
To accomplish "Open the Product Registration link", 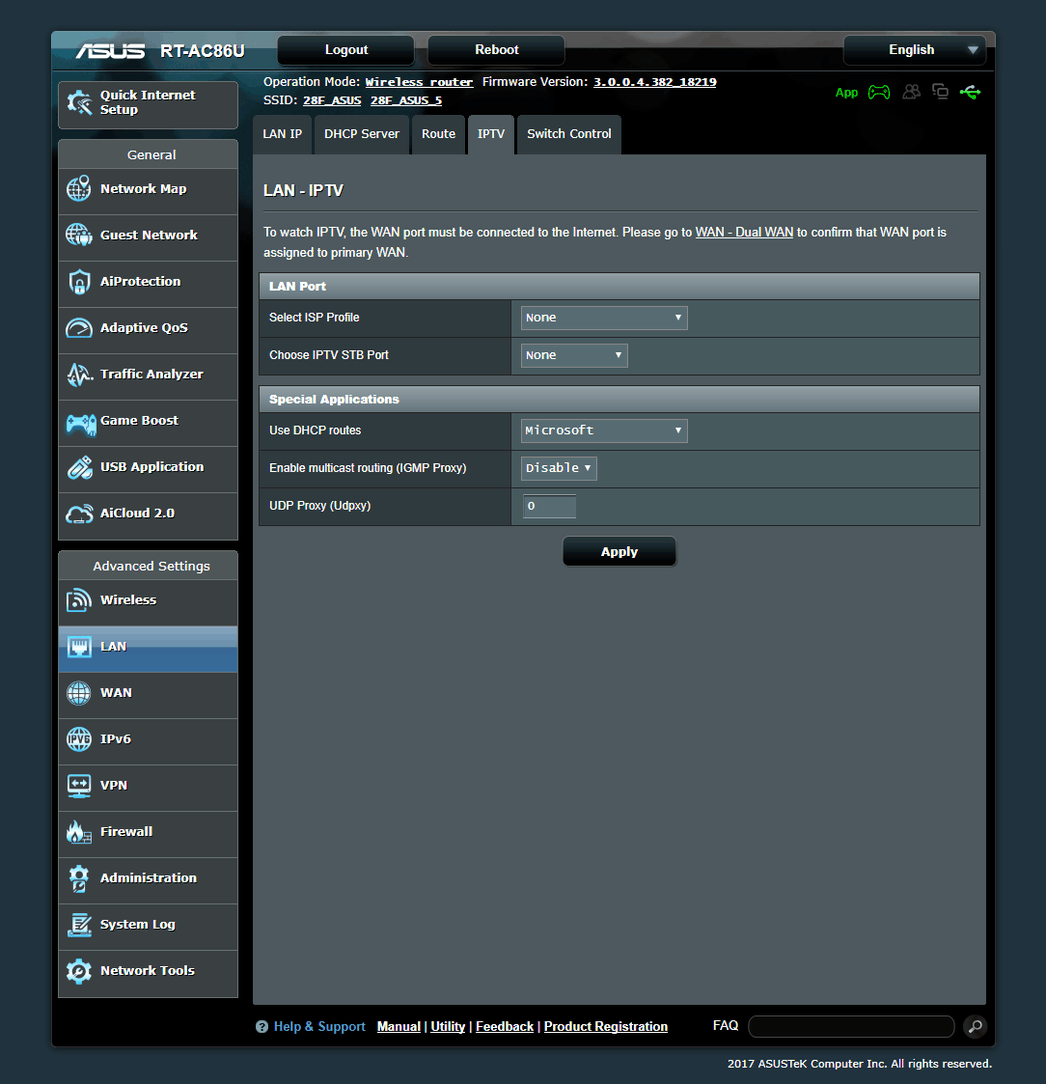I will pos(606,1027).
